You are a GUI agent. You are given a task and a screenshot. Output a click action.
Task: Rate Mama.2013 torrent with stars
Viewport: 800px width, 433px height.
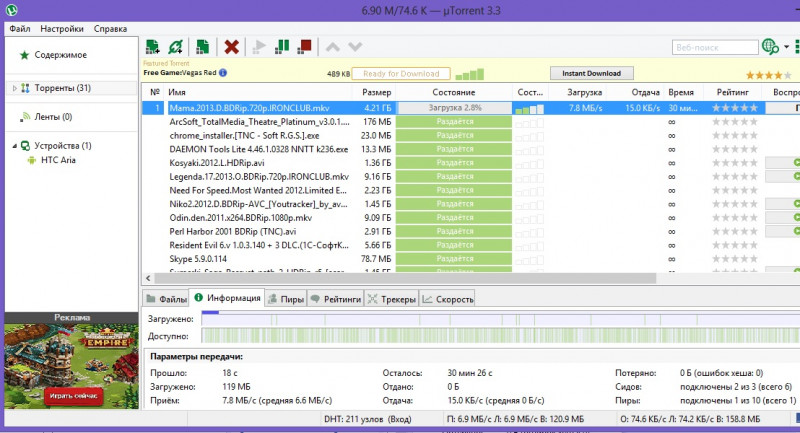(x=735, y=108)
